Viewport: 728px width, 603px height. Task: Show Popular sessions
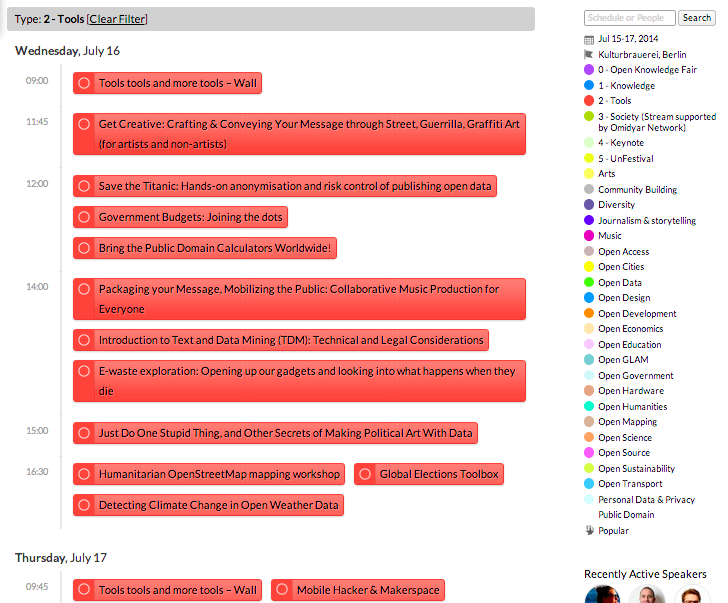pos(613,531)
